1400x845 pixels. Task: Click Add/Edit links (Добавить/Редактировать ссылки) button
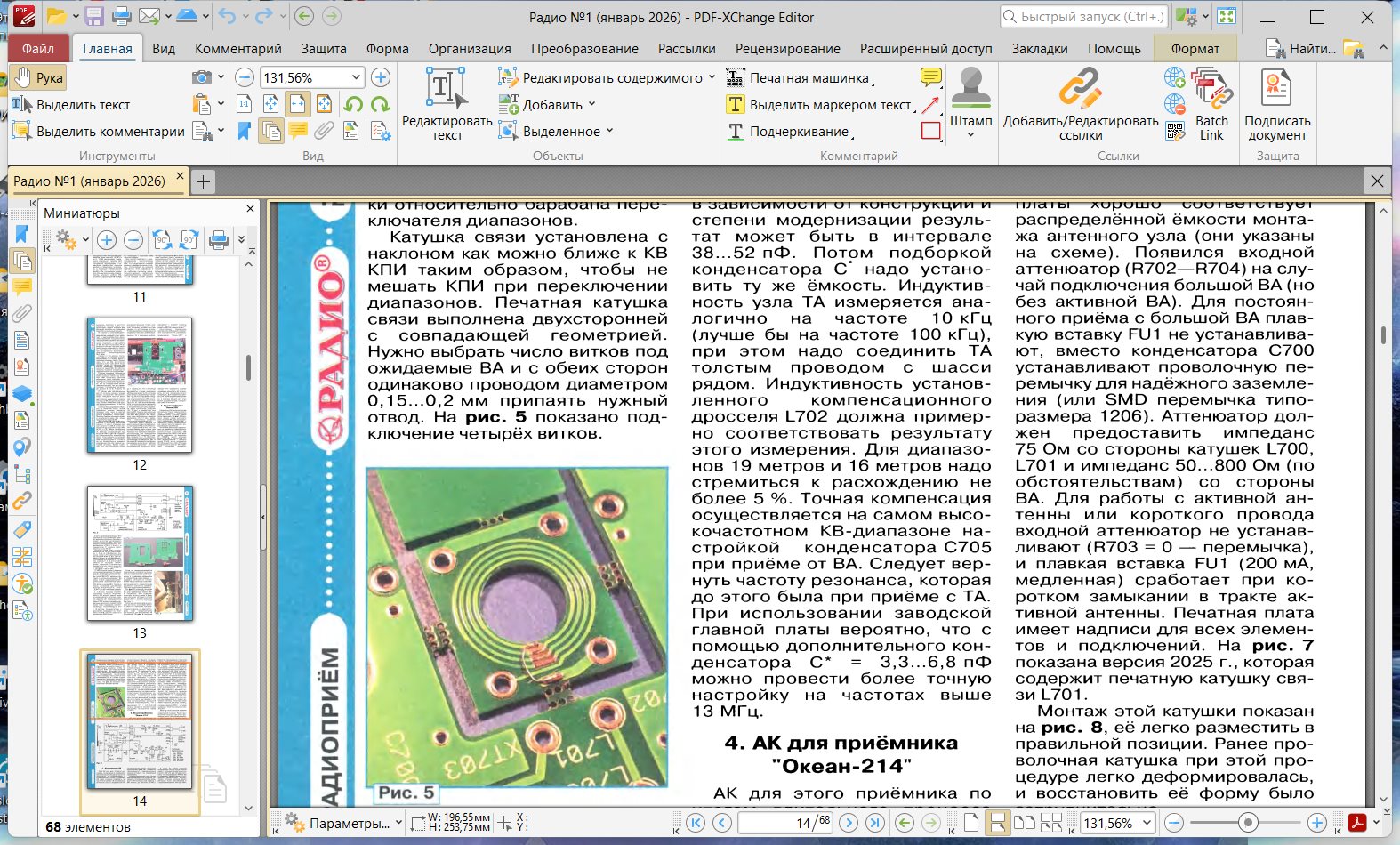click(x=1081, y=105)
